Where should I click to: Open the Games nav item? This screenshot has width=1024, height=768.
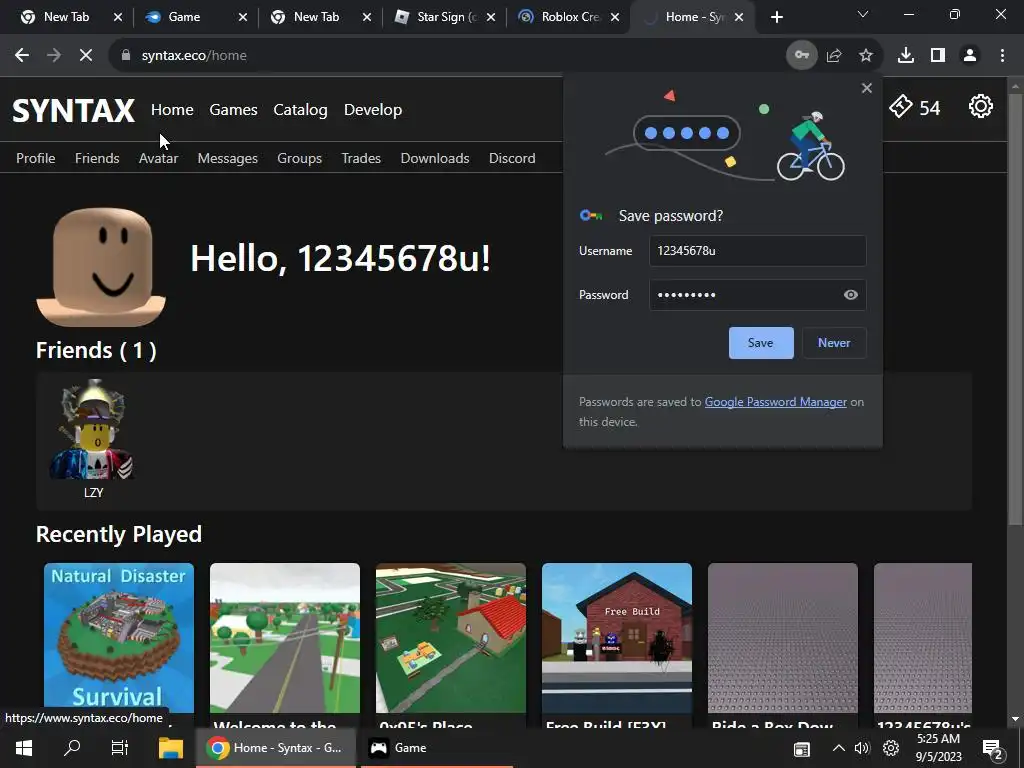(x=233, y=110)
